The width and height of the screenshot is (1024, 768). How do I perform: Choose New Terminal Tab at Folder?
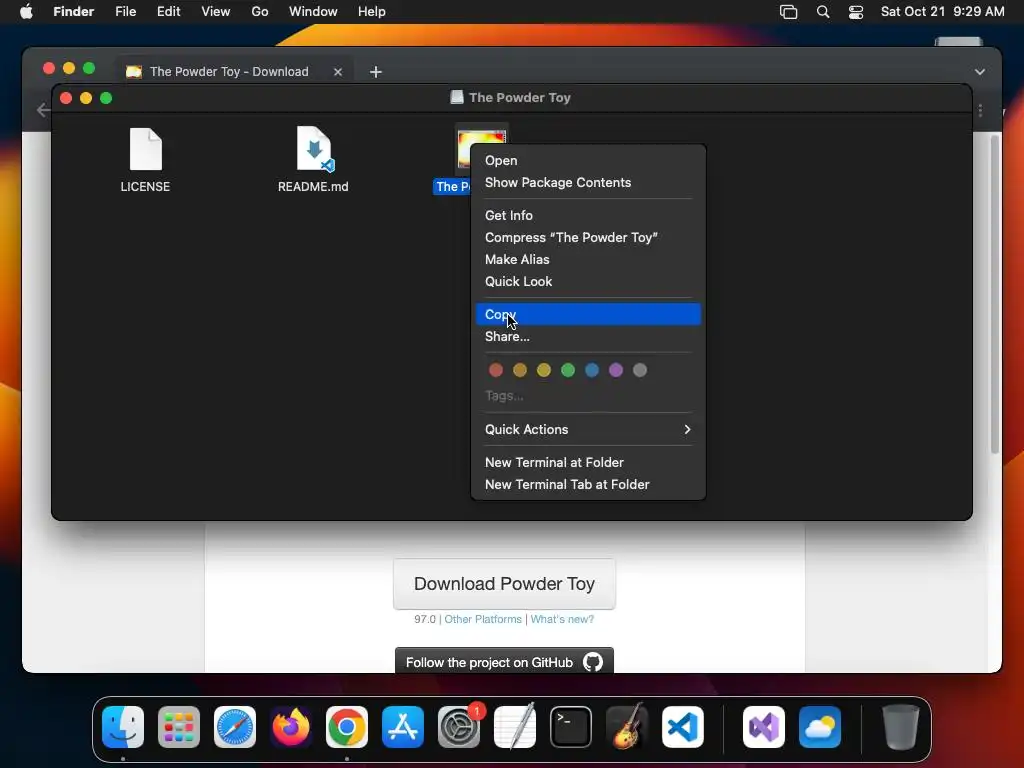[x=588, y=485]
